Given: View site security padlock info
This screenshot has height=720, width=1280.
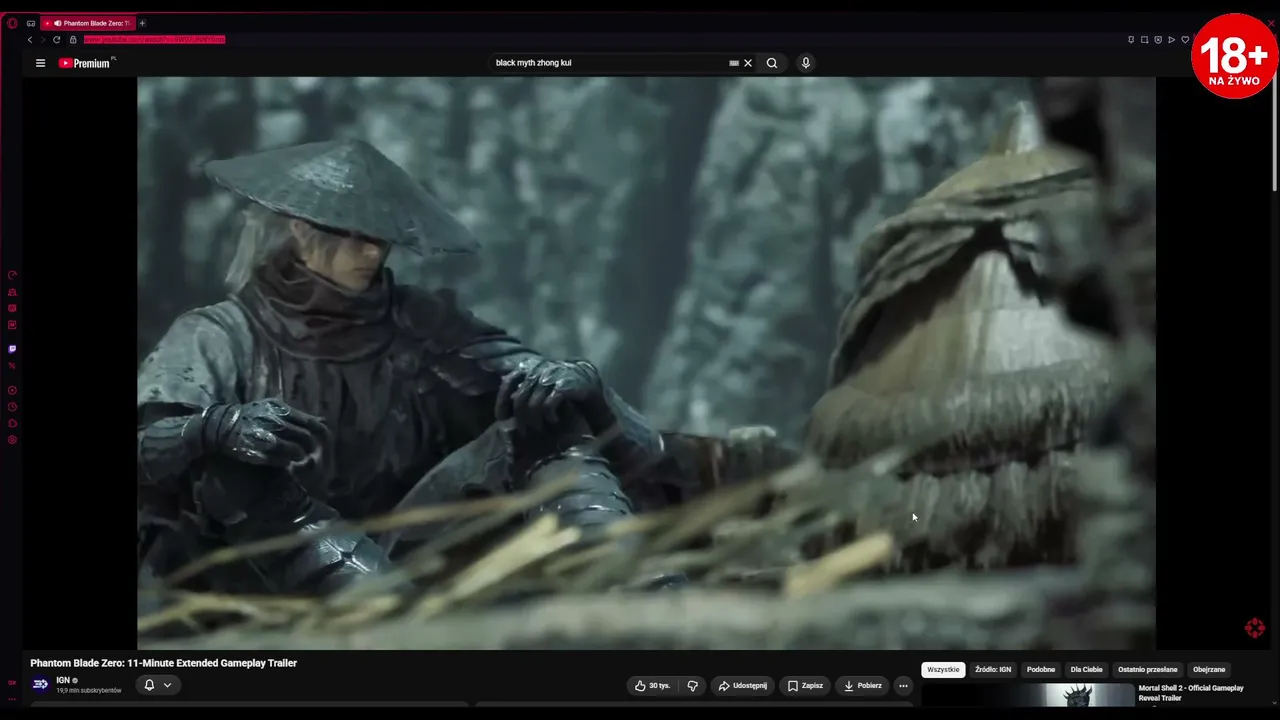Looking at the screenshot, I should click(72, 40).
